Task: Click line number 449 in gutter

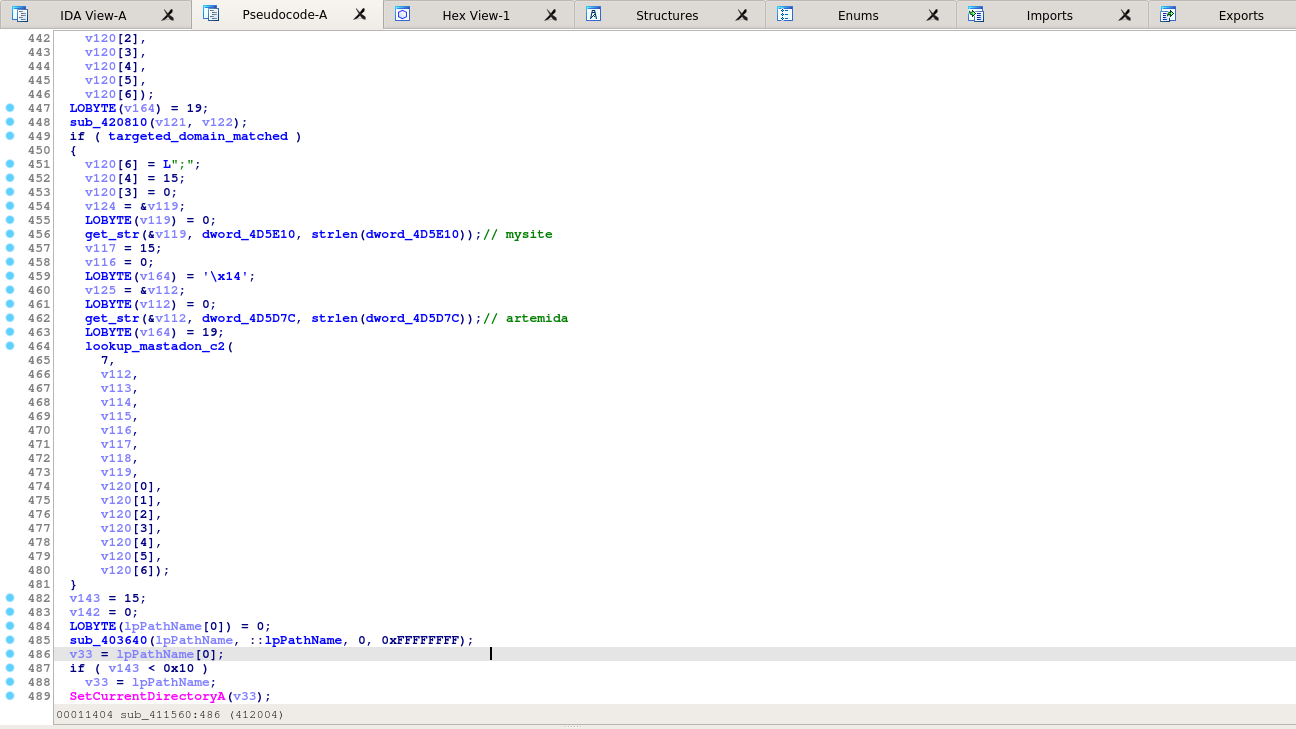Action: click(x=39, y=136)
